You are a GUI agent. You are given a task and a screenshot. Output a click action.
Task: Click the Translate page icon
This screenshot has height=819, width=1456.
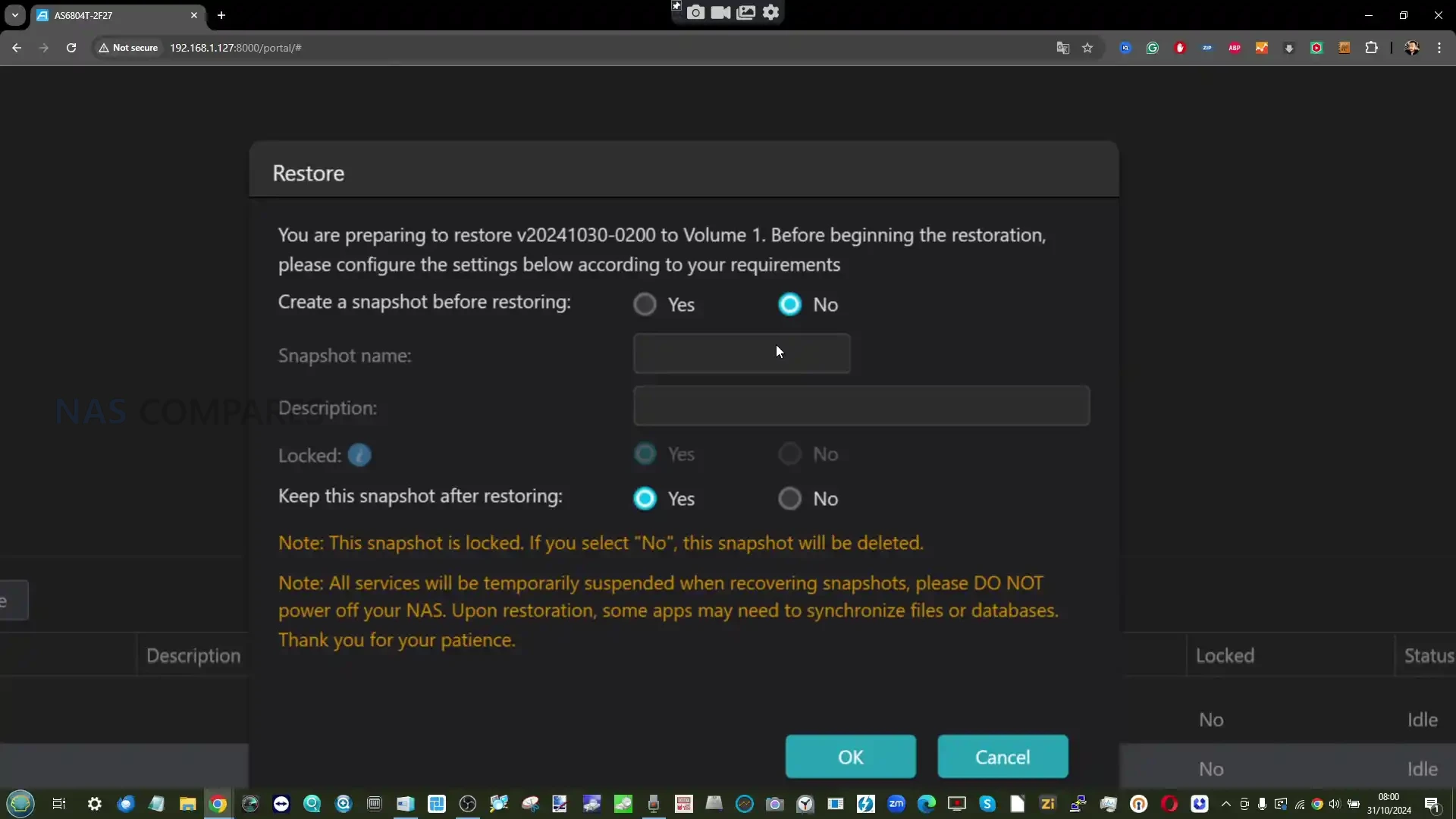(x=1063, y=48)
